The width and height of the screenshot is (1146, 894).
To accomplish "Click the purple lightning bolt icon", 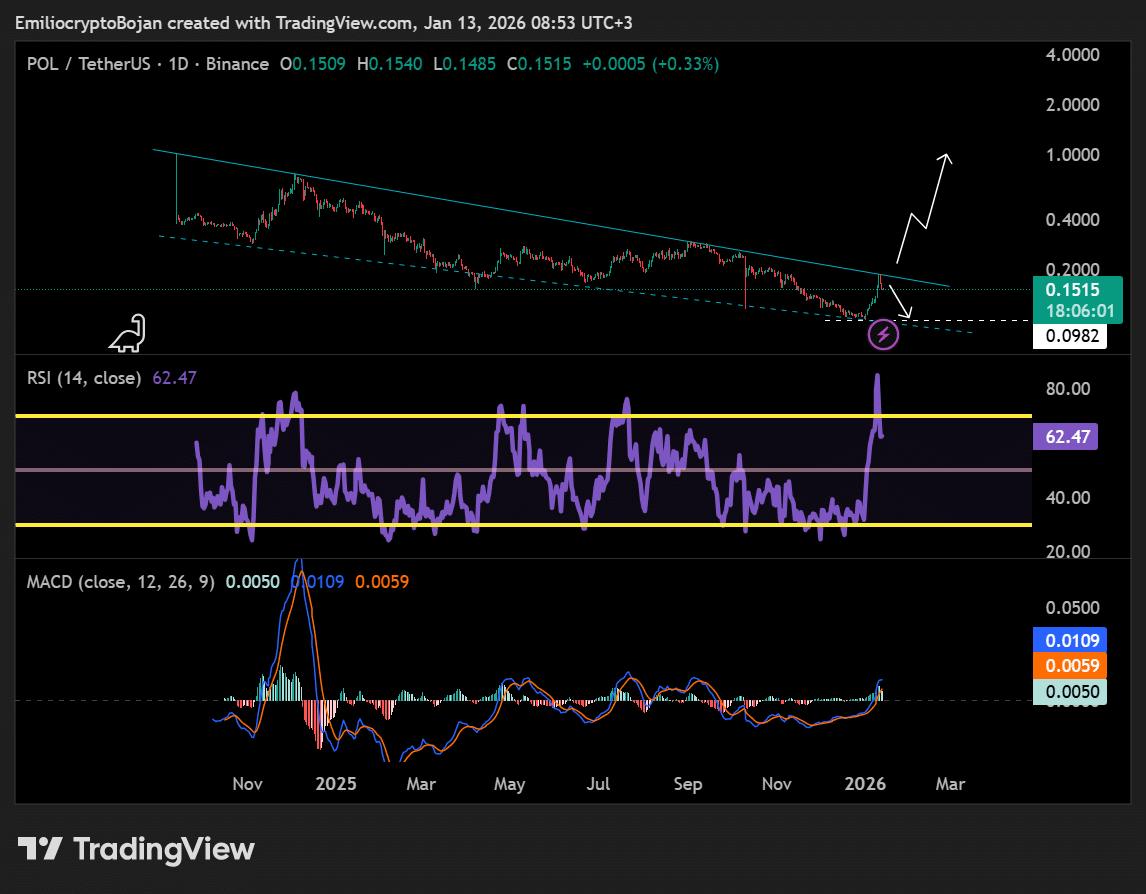I will pos(883,334).
